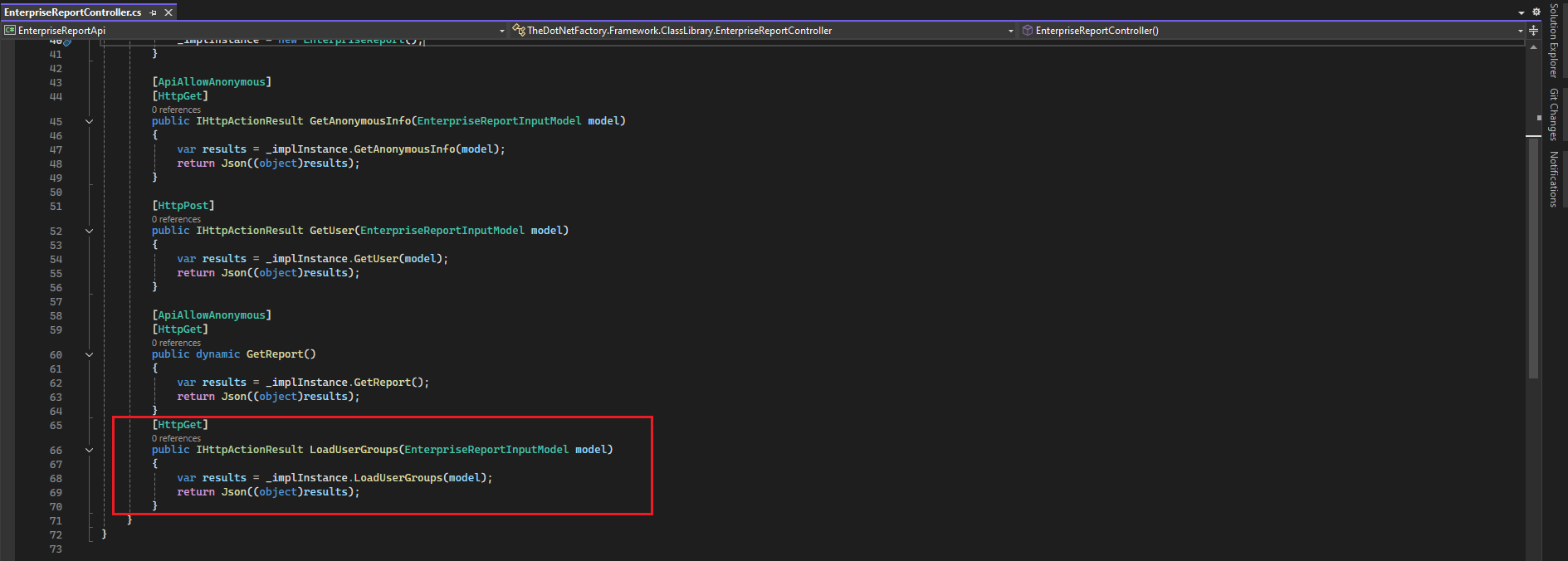Pin the EnterpriseReportController.cs tab
Screen dimensions: 1568x561
(x=154, y=12)
